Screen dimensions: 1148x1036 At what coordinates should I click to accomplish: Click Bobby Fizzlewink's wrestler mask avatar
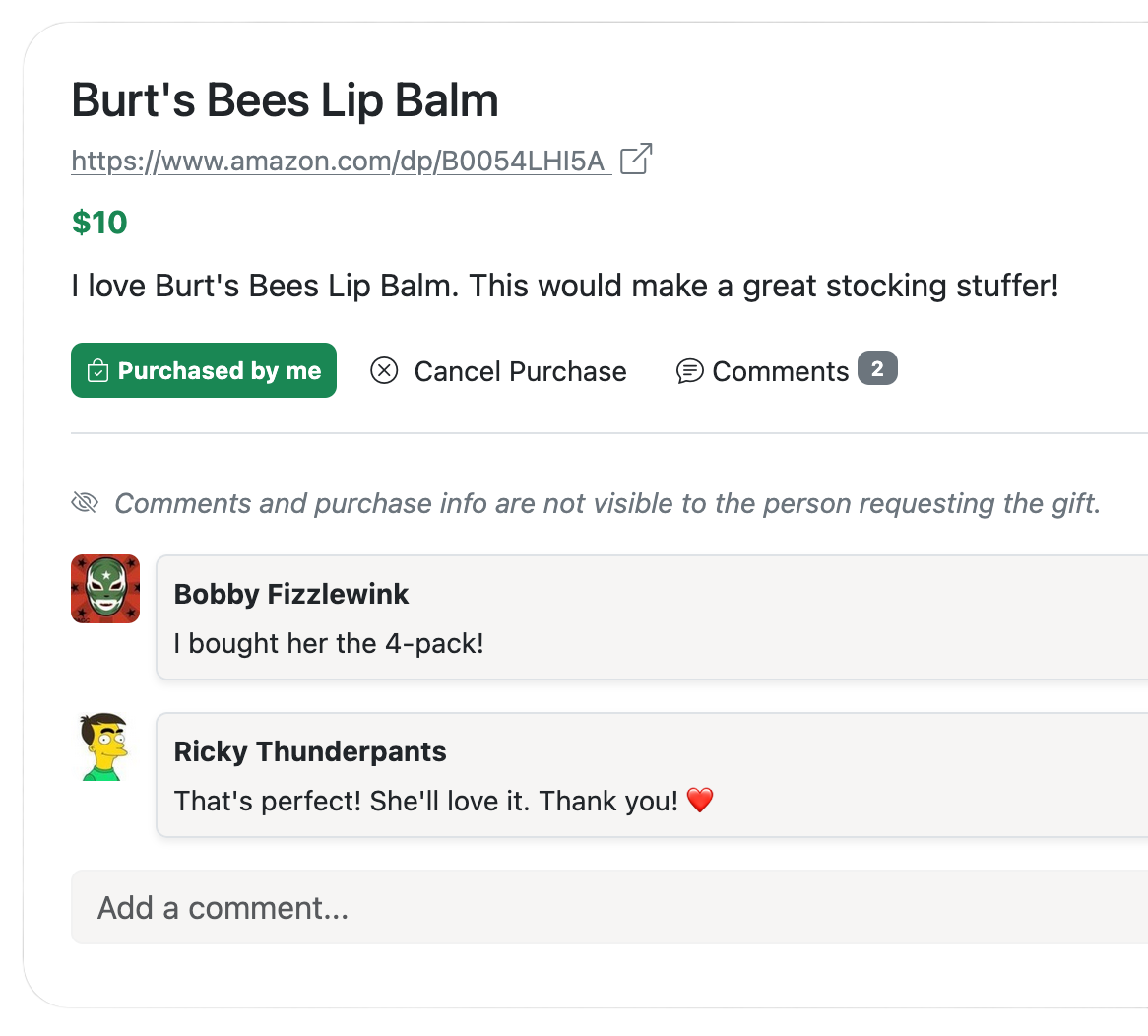[x=104, y=588]
